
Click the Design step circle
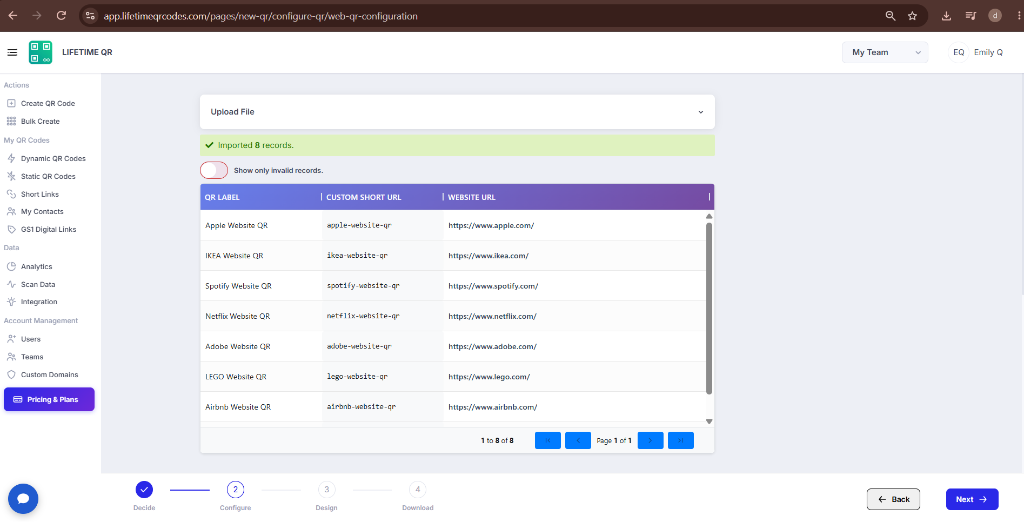pyautogui.click(x=327, y=489)
